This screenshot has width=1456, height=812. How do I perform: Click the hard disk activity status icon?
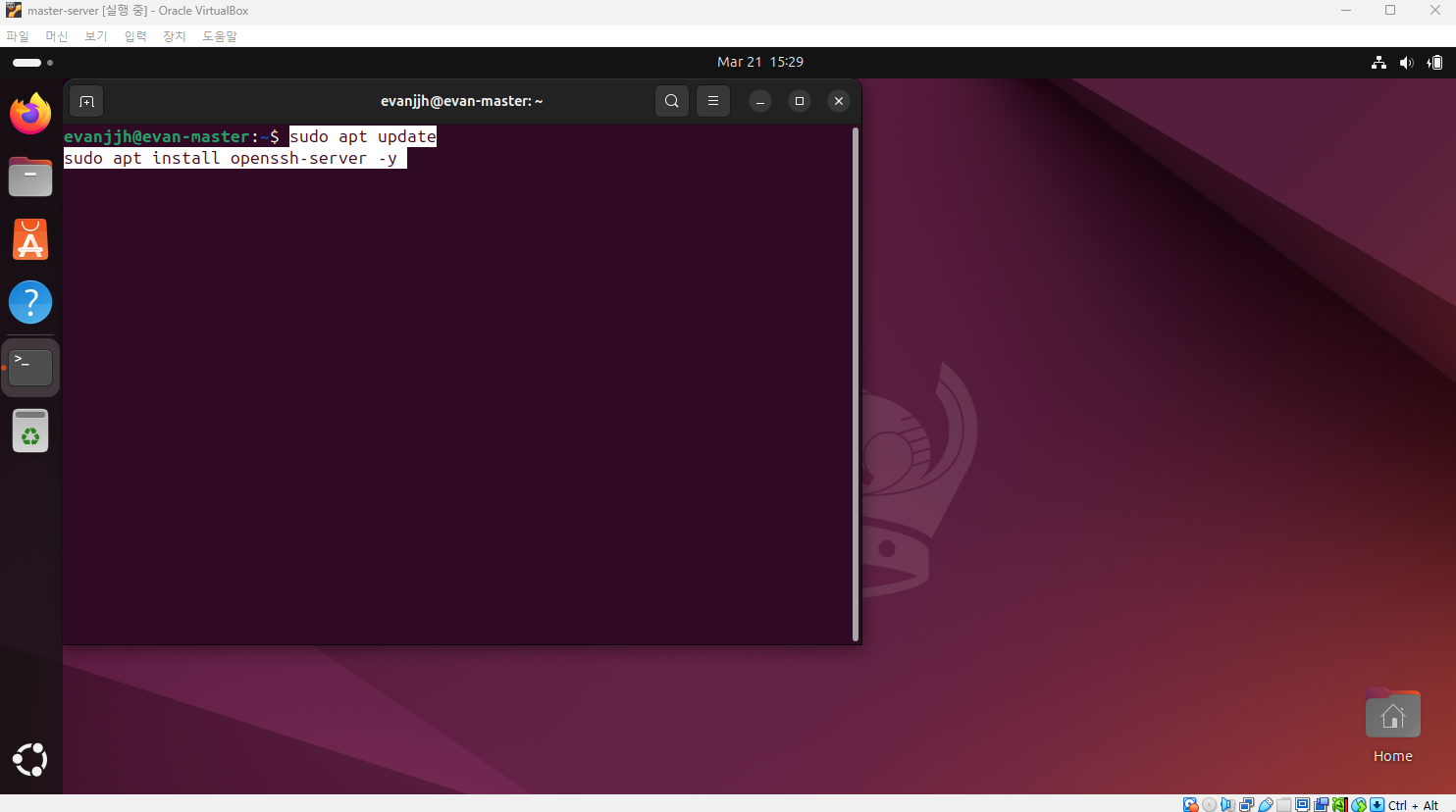coord(1191,805)
